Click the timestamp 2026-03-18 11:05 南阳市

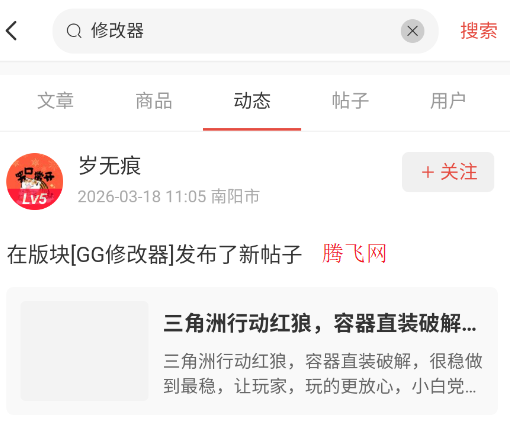pyautogui.click(x=169, y=196)
